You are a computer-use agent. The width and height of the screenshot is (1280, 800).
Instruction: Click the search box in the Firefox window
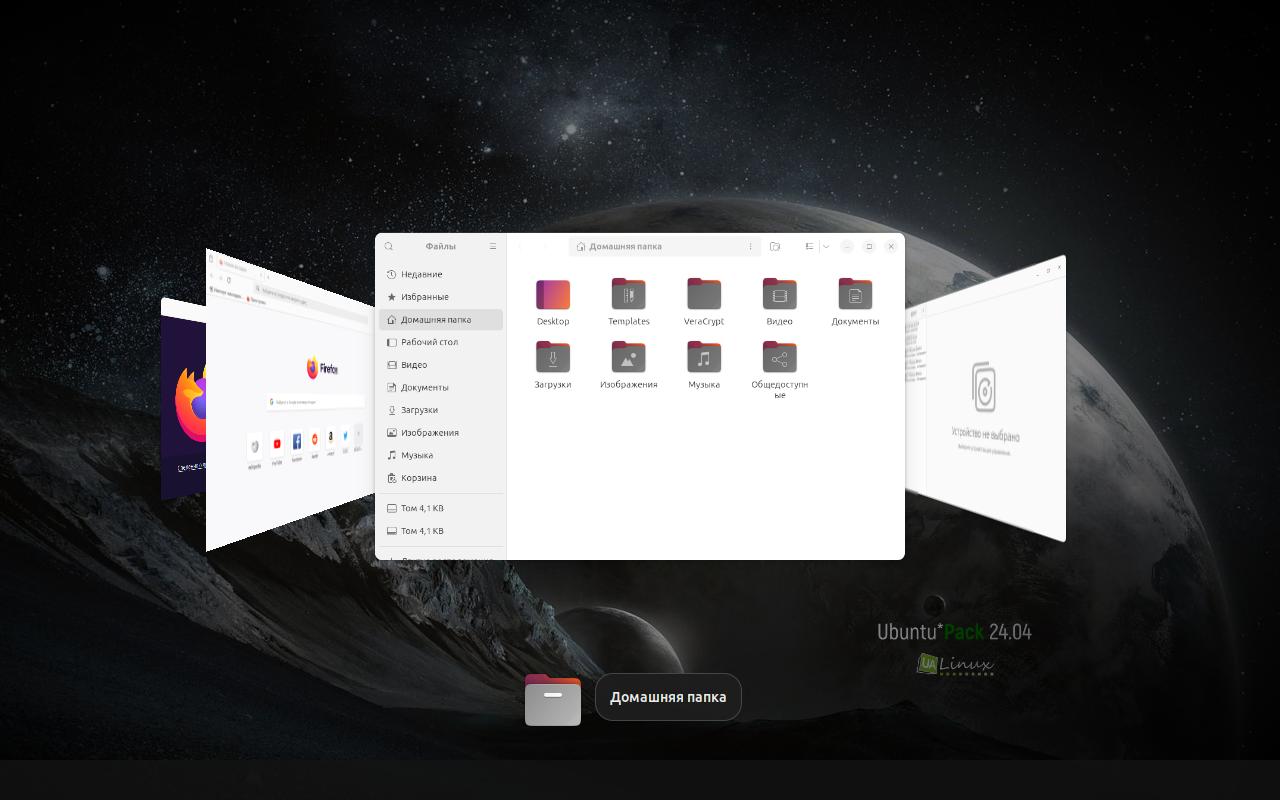(x=315, y=401)
